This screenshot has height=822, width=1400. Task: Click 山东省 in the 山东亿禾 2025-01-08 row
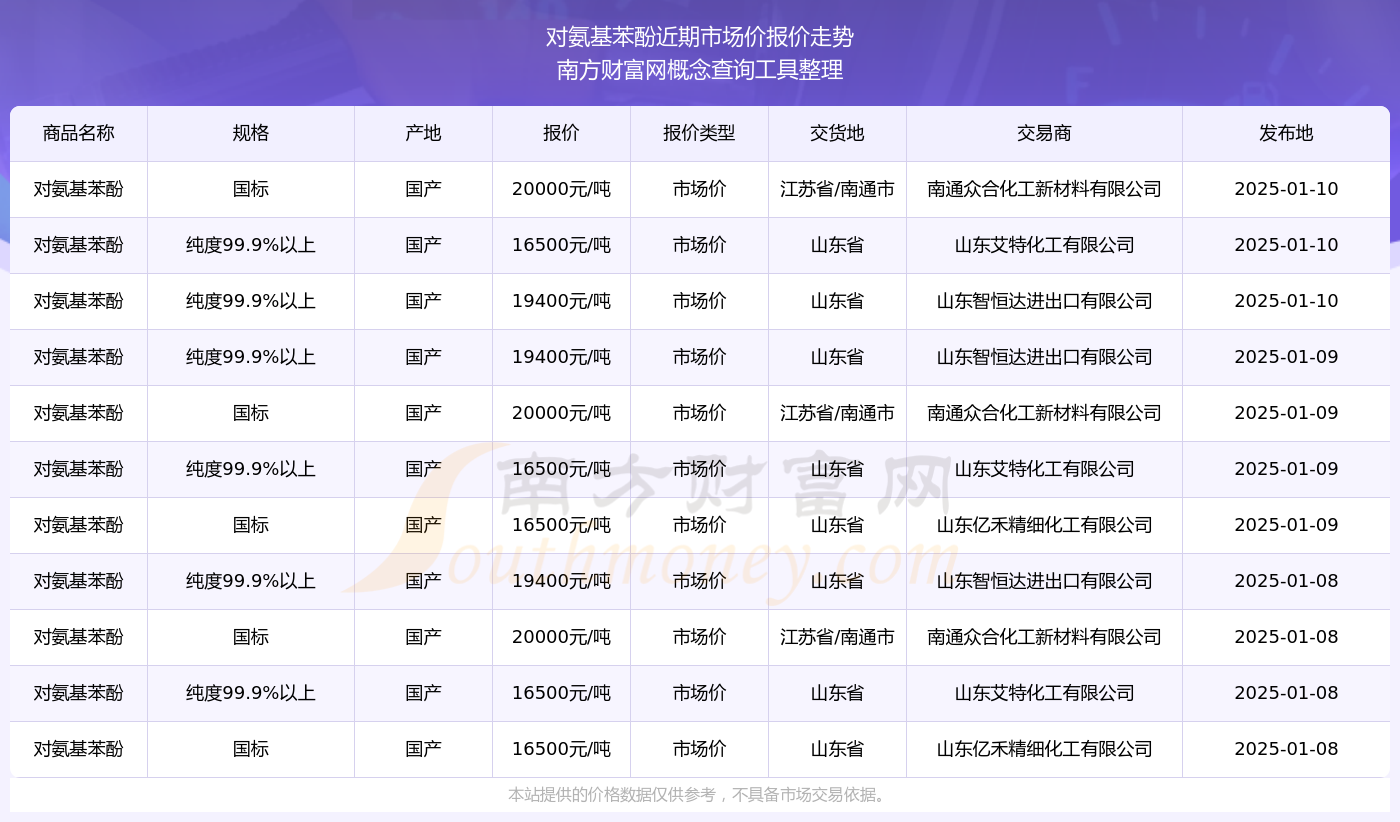click(x=837, y=749)
